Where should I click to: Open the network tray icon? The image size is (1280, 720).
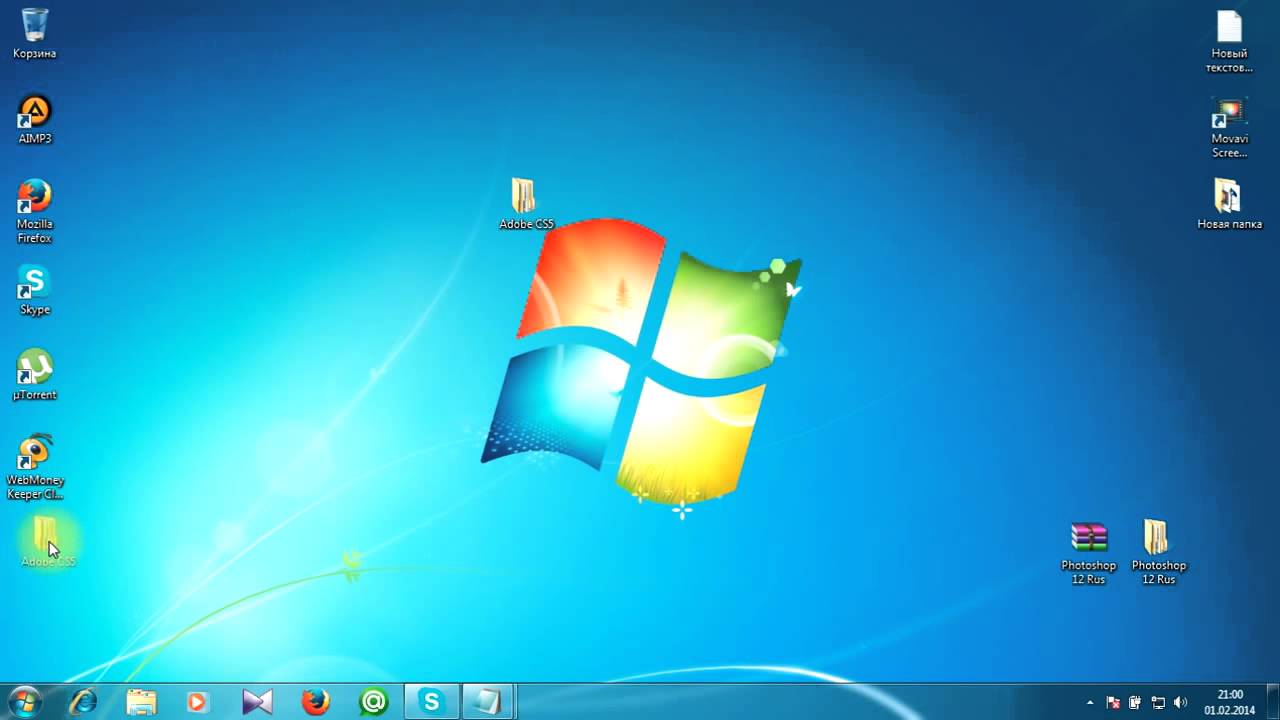click(1158, 703)
